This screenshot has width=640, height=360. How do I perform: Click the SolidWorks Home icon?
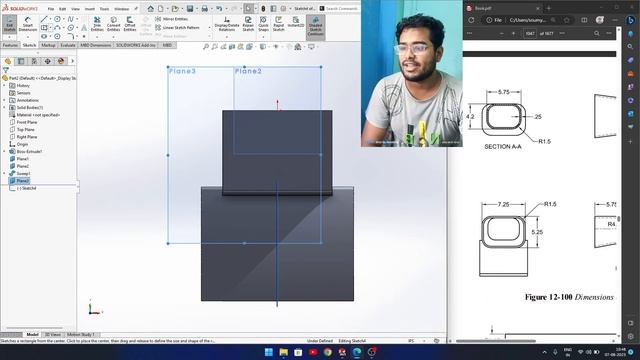[151, 9]
